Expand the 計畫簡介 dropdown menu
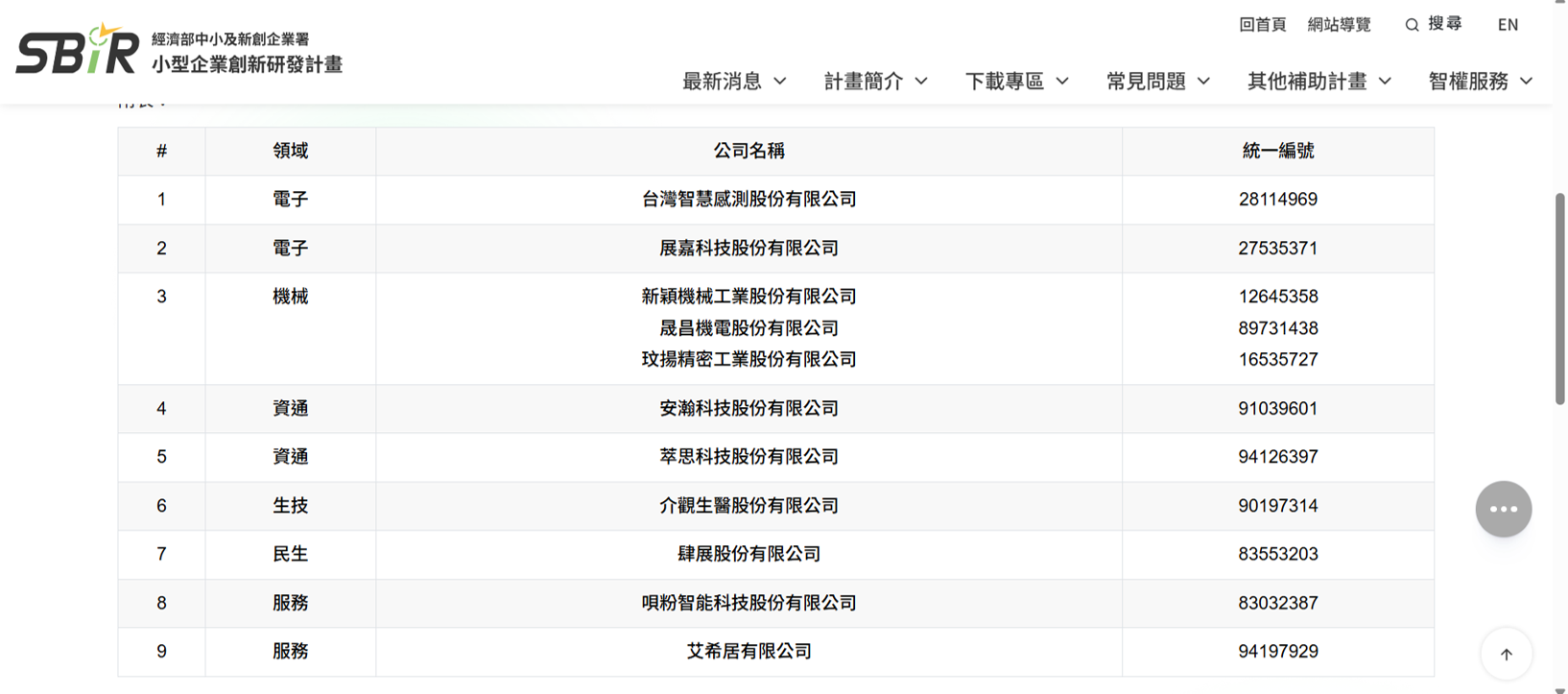 (875, 82)
